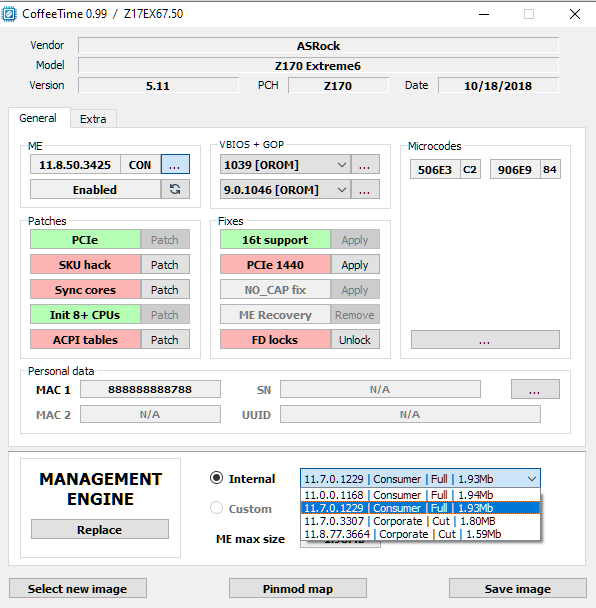Minimize the CoffeeTime window

[484, 14]
